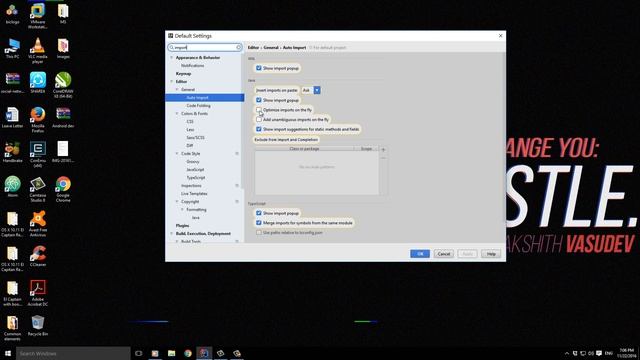Click OK to confirm settings
The height and width of the screenshot is (360, 640).
pos(420,254)
